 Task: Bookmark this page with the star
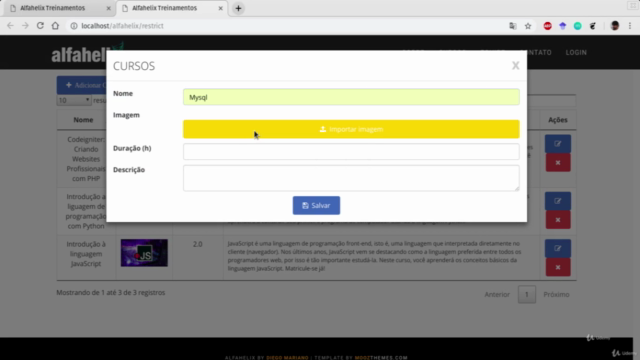(x=528, y=26)
